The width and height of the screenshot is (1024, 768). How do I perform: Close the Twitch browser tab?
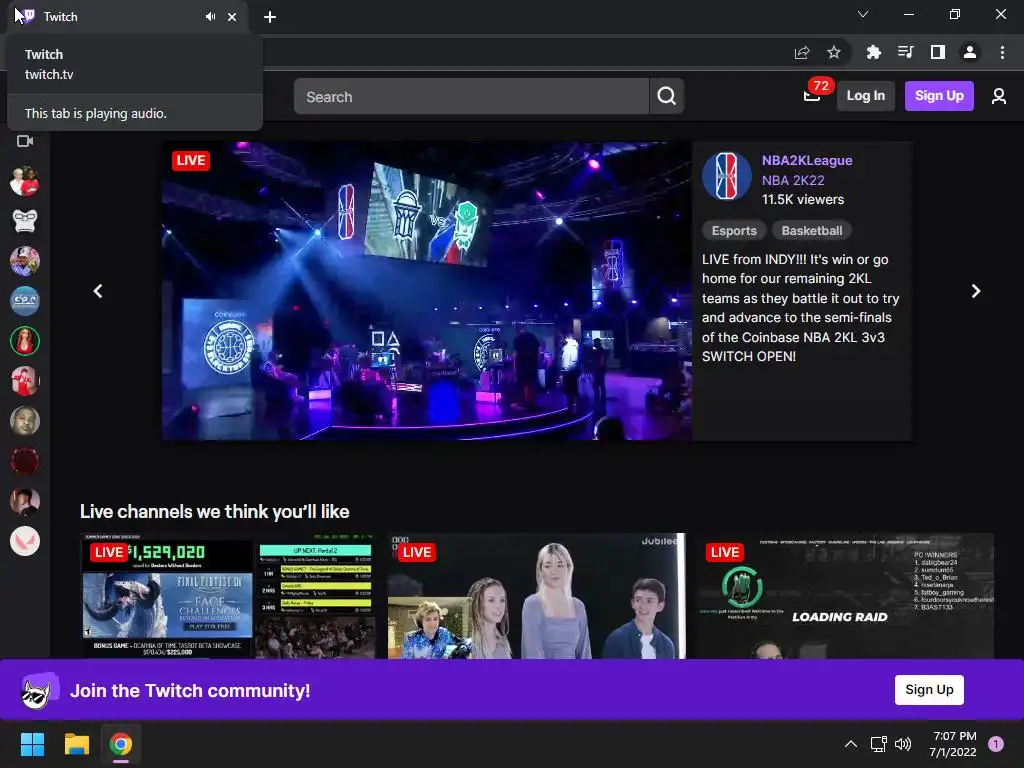232,17
